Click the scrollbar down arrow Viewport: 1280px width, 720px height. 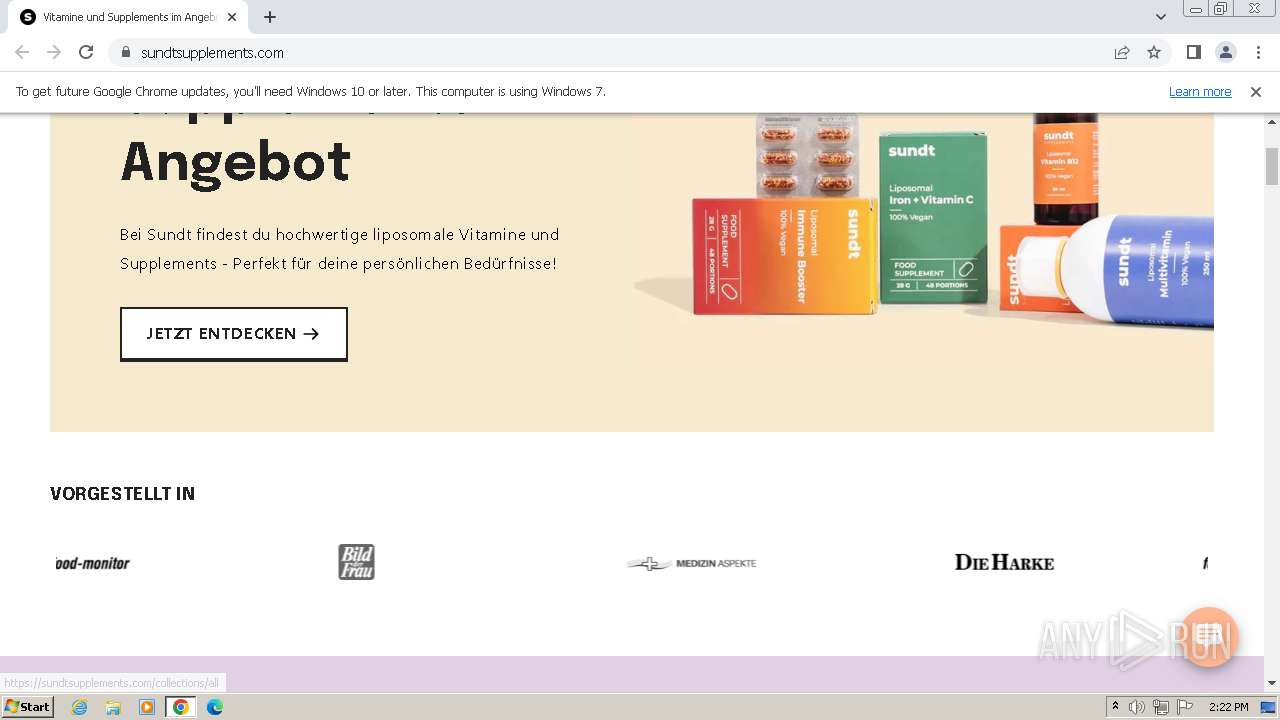[x=1272, y=683]
